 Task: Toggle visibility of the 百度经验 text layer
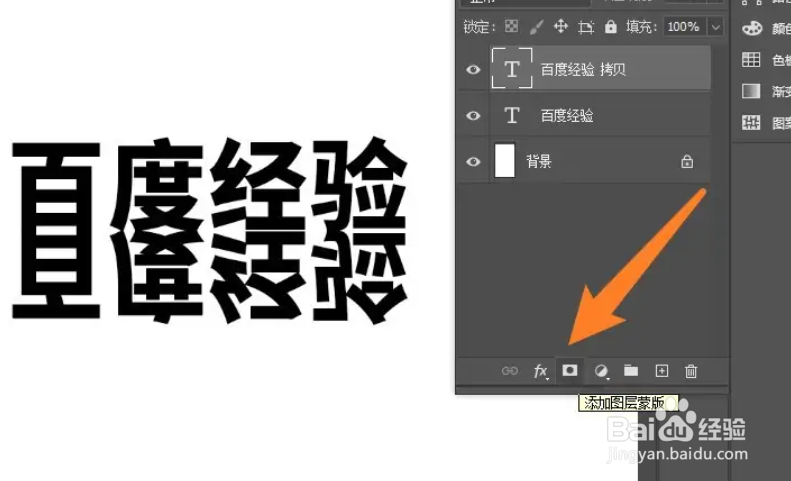pyautogui.click(x=473, y=116)
